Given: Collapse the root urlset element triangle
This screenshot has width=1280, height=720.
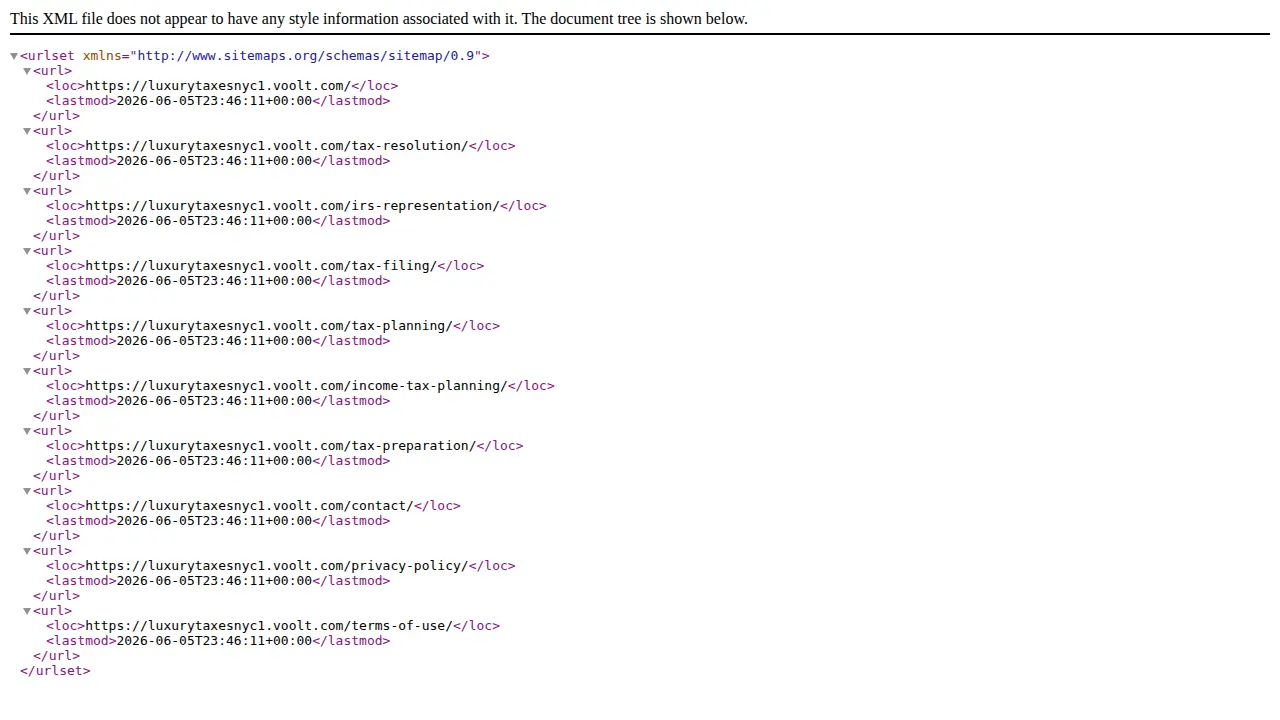Looking at the screenshot, I should tap(14, 56).
